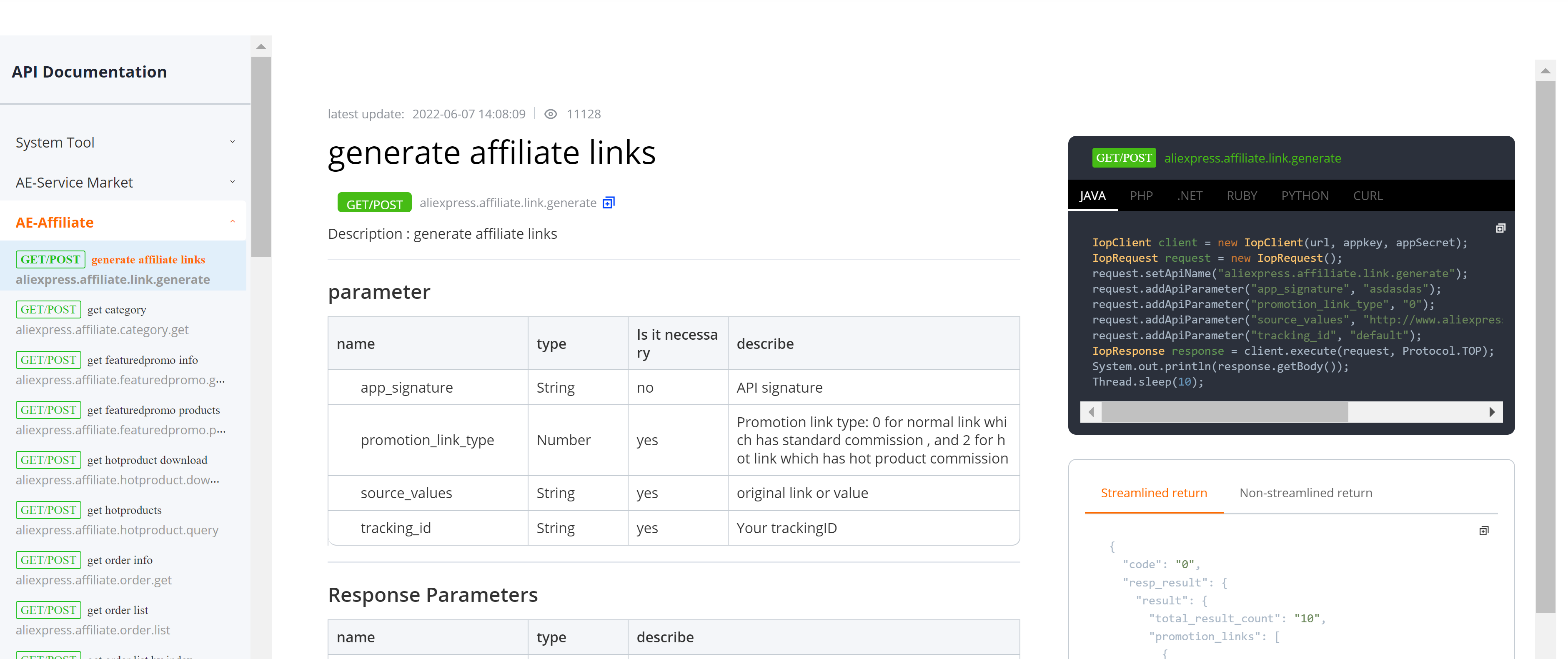Copy the streamlined return JSON

click(x=1484, y=531)
